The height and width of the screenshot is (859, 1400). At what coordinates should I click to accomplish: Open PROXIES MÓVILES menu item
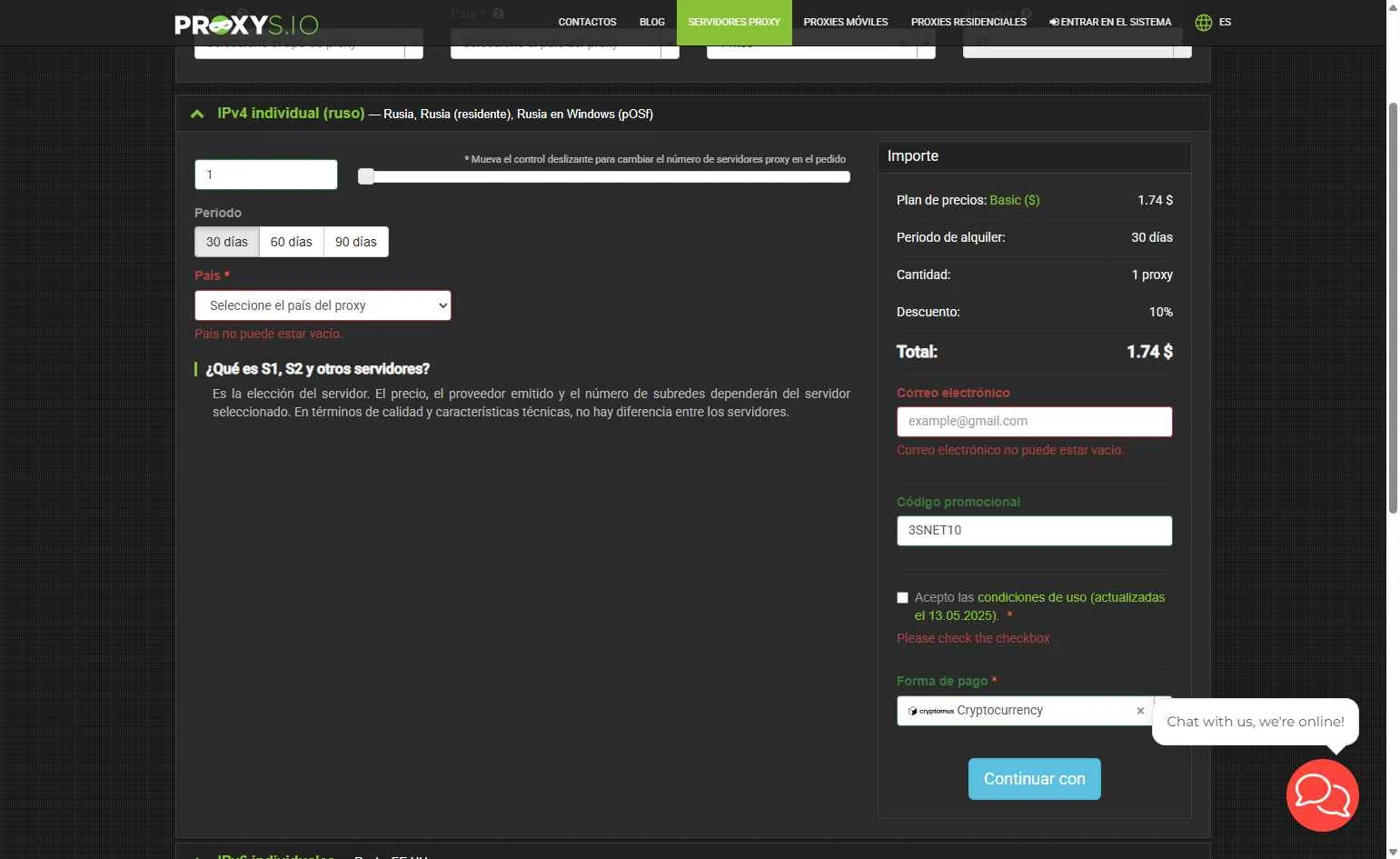845,22
